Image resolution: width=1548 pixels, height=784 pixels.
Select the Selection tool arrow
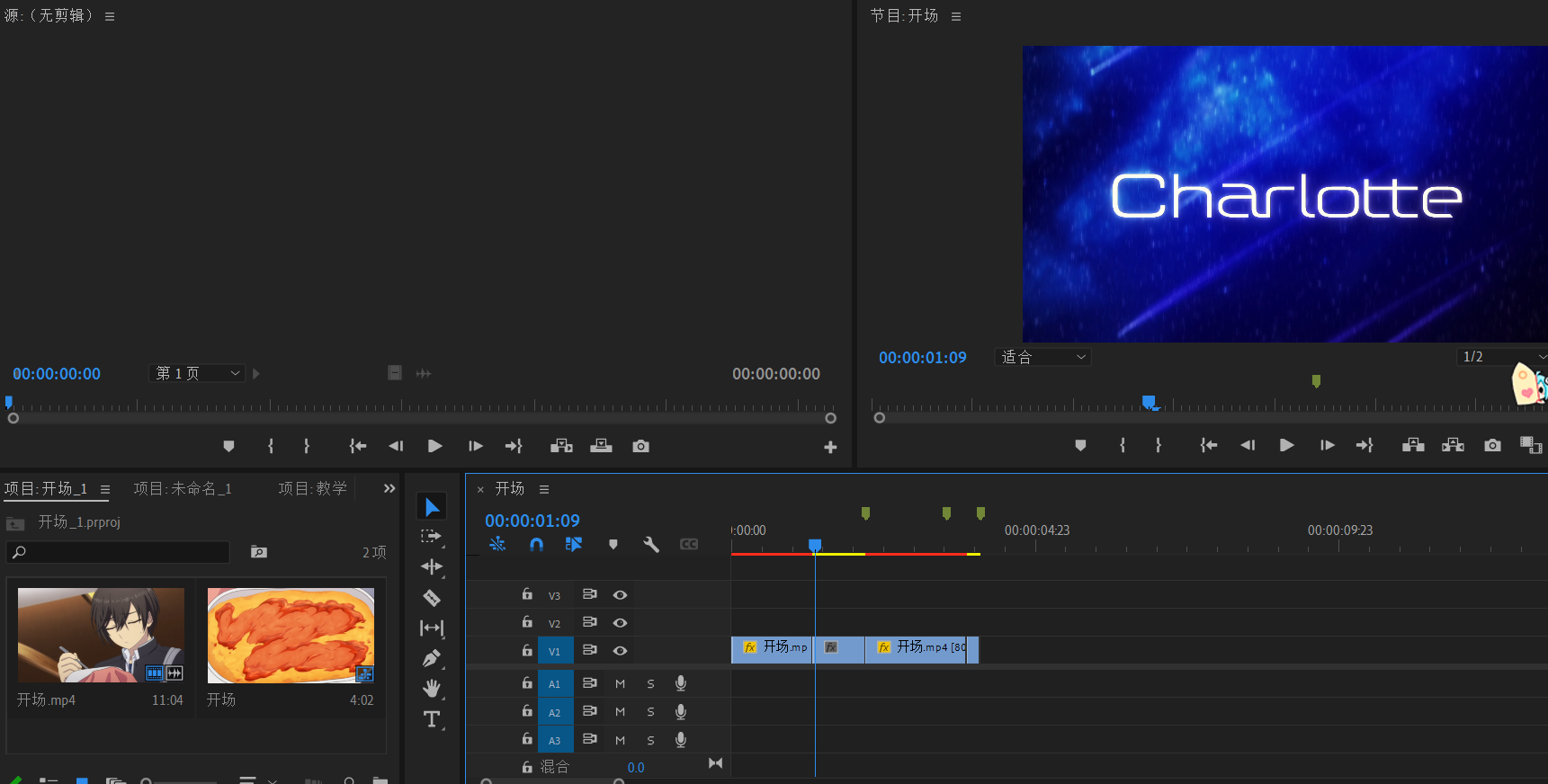coord(432,507)
